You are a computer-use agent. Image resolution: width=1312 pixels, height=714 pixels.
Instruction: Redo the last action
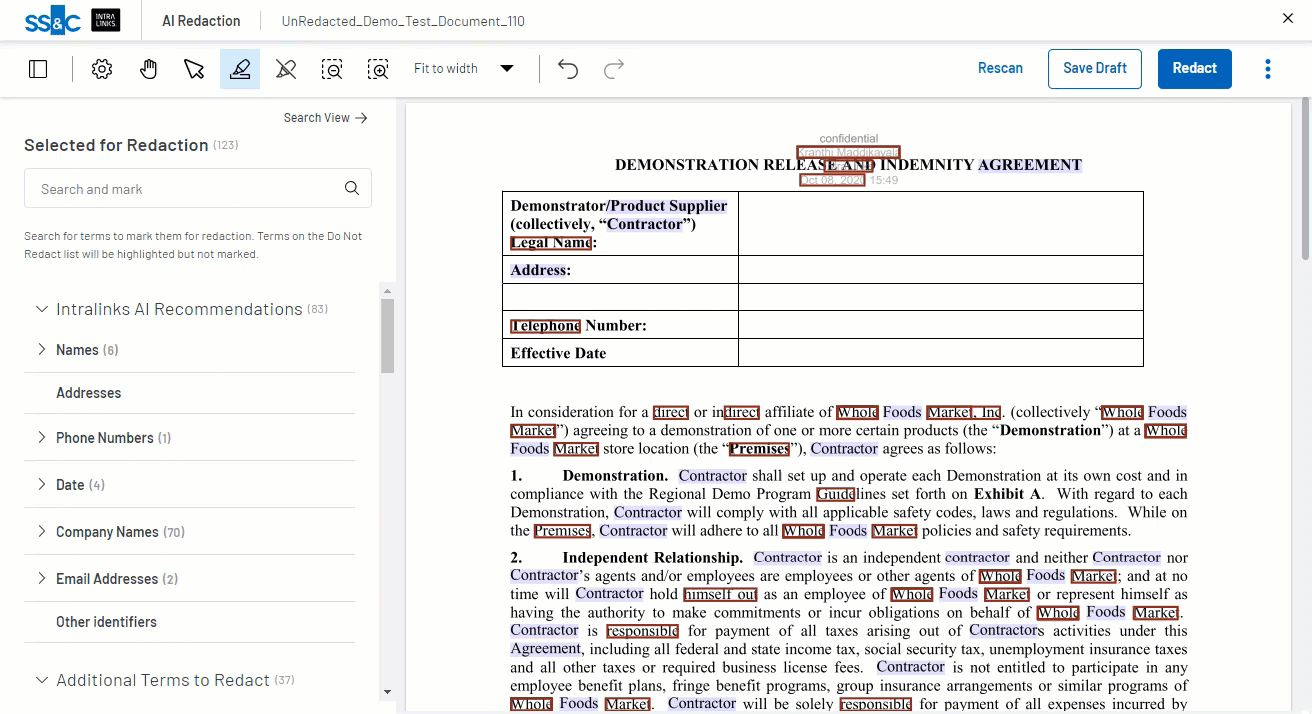tap(614, 69)
